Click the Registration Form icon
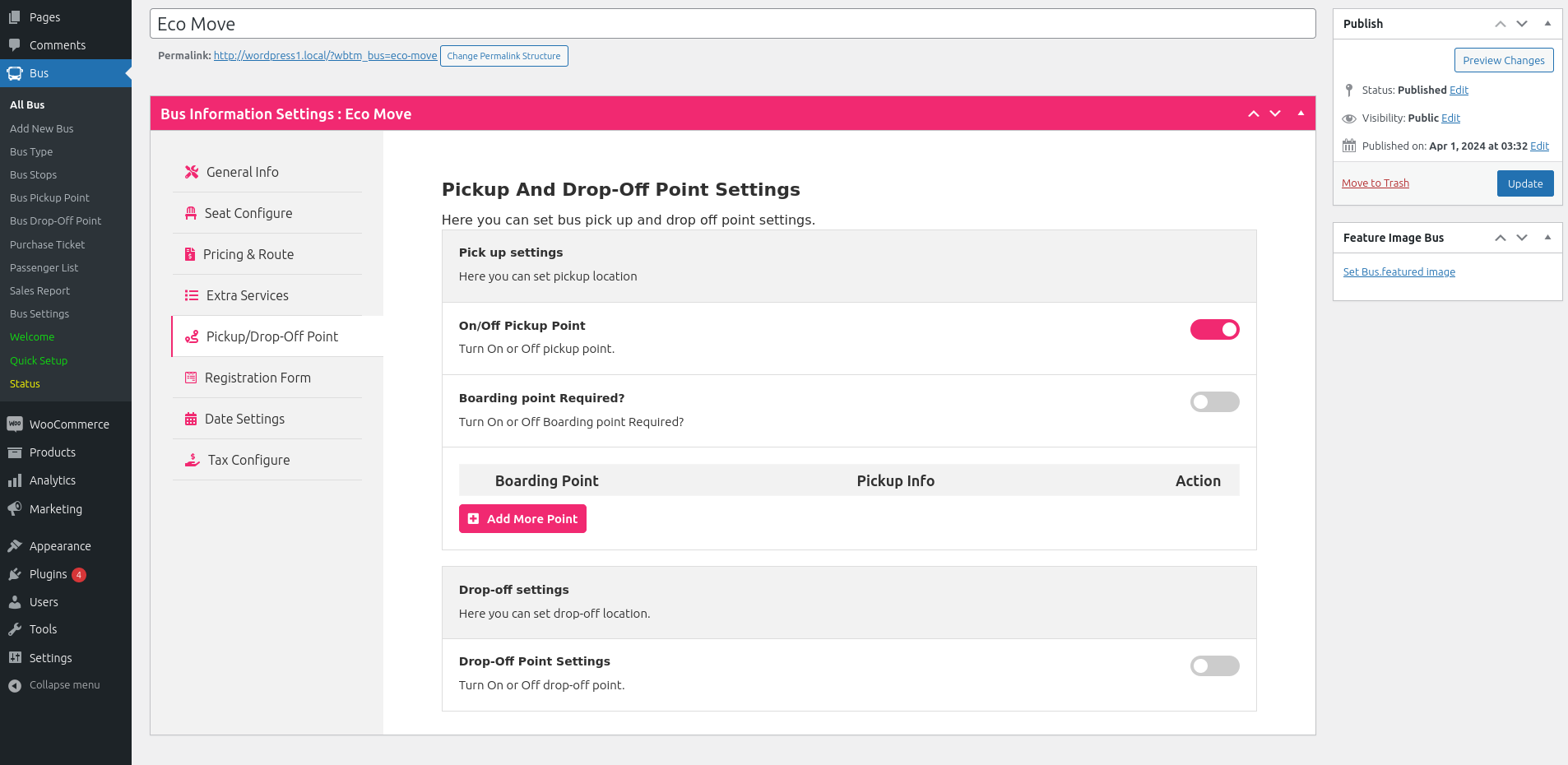The image size is (1568, 765). point(191,378)
